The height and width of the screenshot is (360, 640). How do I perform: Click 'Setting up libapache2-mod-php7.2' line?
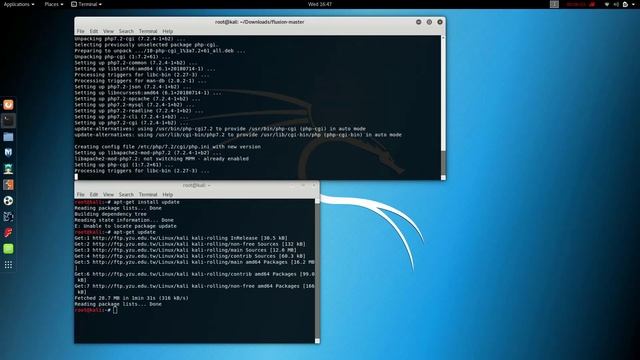pyautogui.click(x=149, y=153)
